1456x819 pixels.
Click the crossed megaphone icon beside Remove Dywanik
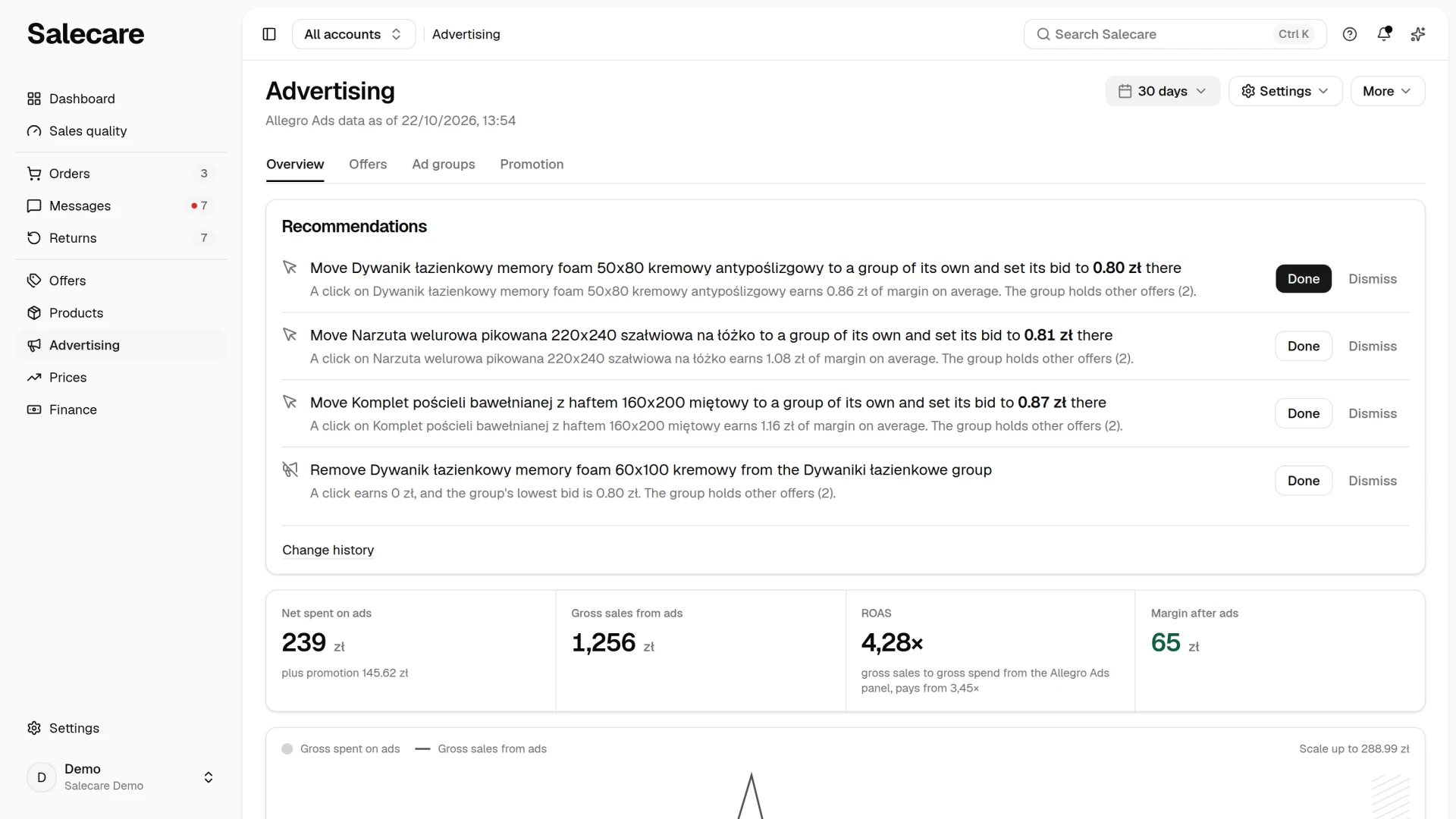point(290,469)
